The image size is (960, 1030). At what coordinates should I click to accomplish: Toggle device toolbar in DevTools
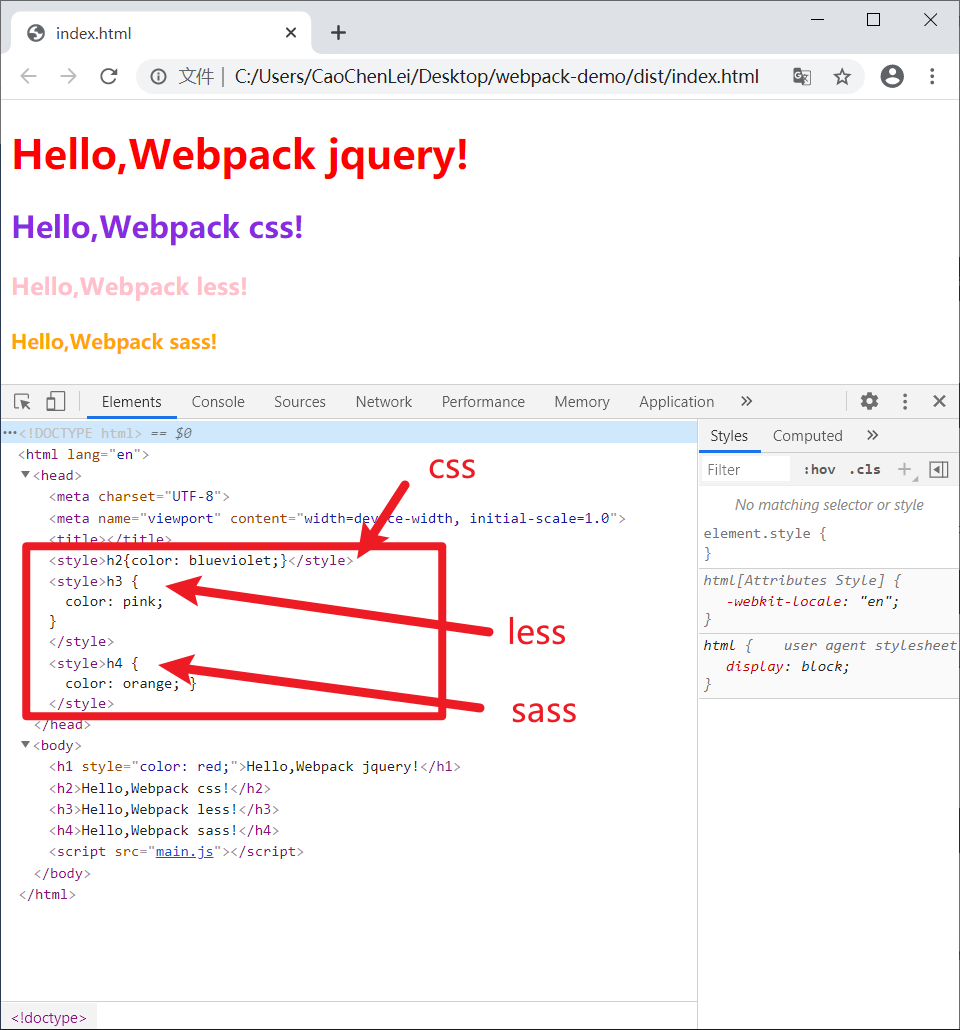pos(56,401)
